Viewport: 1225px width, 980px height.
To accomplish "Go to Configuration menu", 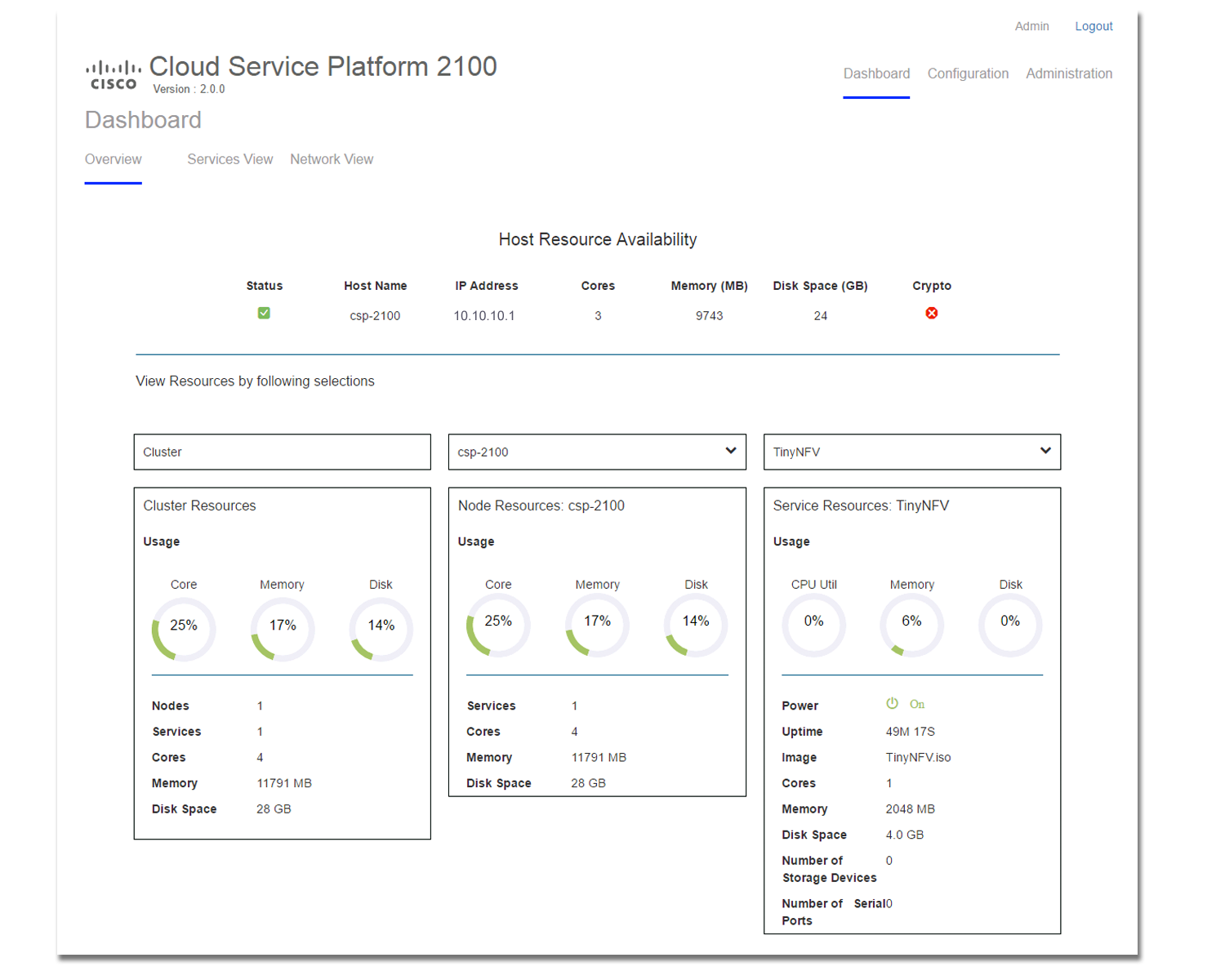I will [968, 73].
